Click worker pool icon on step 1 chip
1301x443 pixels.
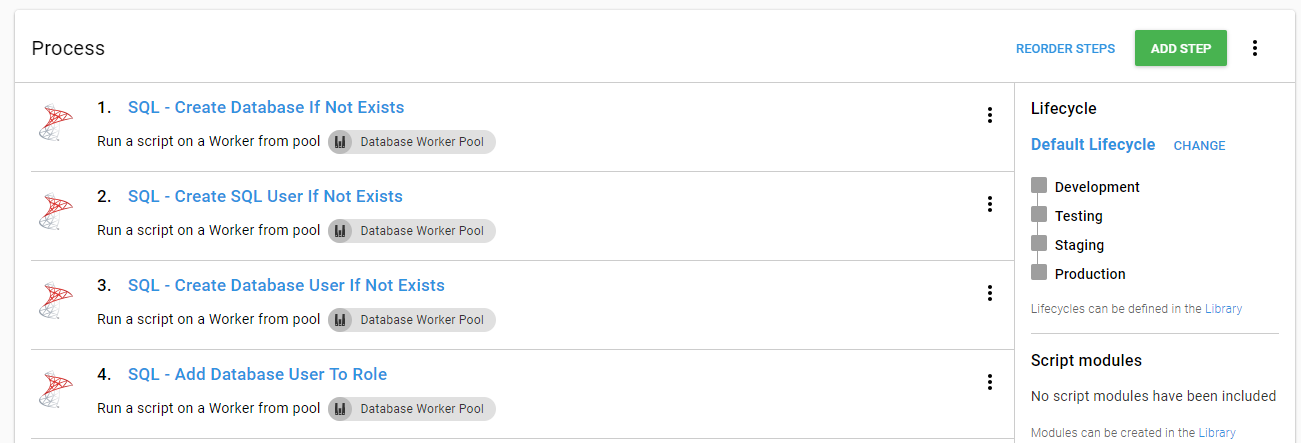coord(340,142)
